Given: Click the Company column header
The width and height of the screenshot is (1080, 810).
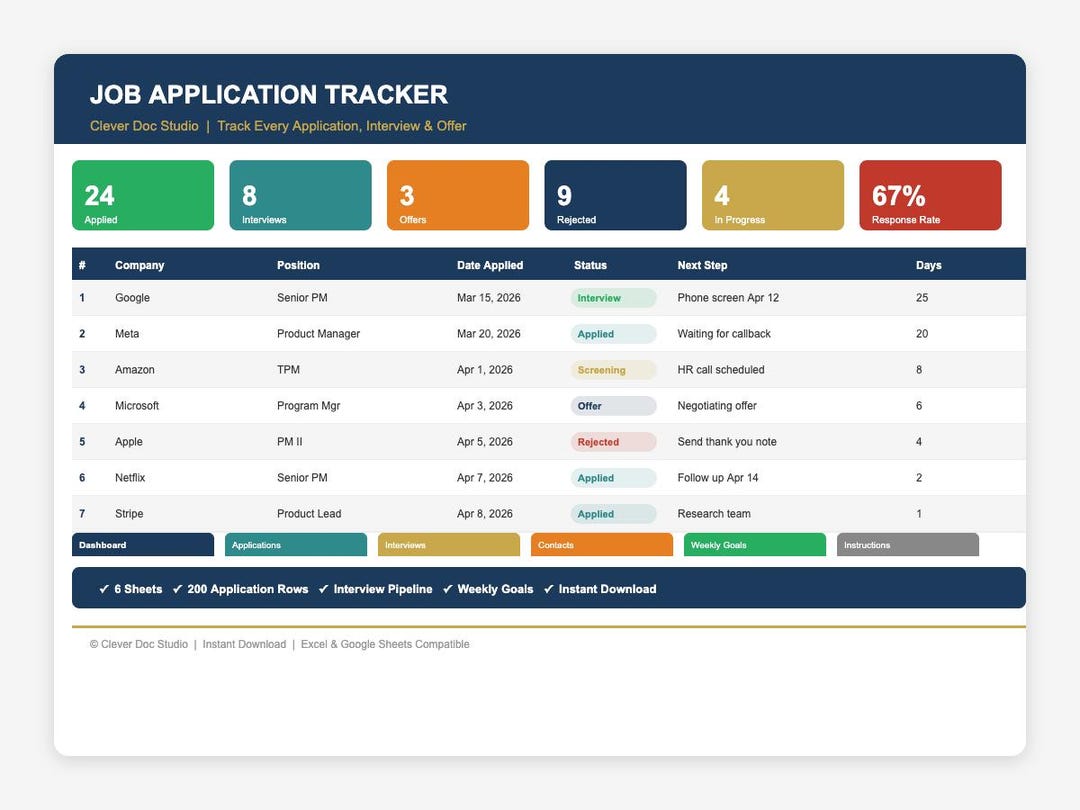Looking at the screenshot, I should tap(139, 265).
